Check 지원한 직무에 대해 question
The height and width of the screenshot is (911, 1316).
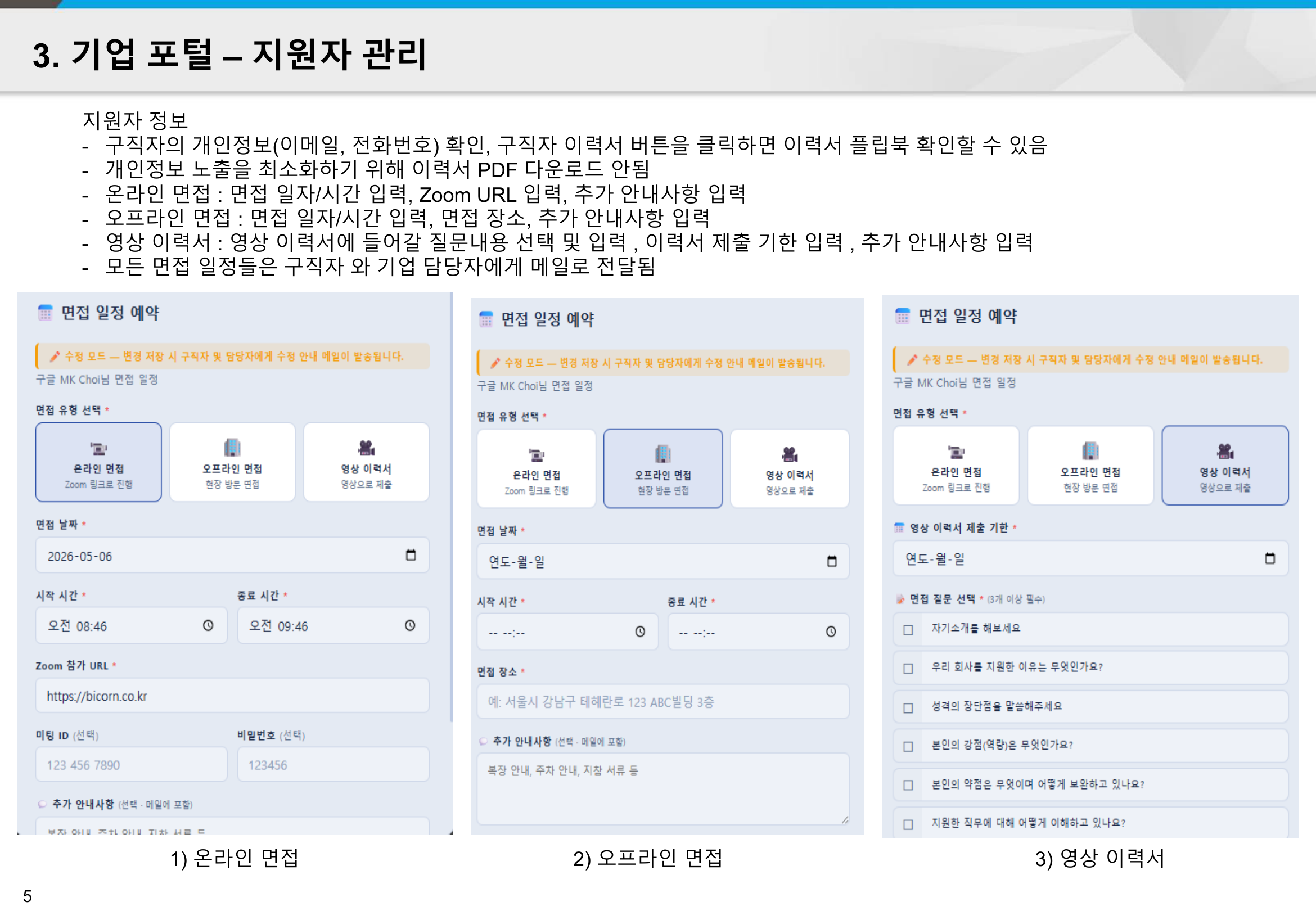point(908,824)
